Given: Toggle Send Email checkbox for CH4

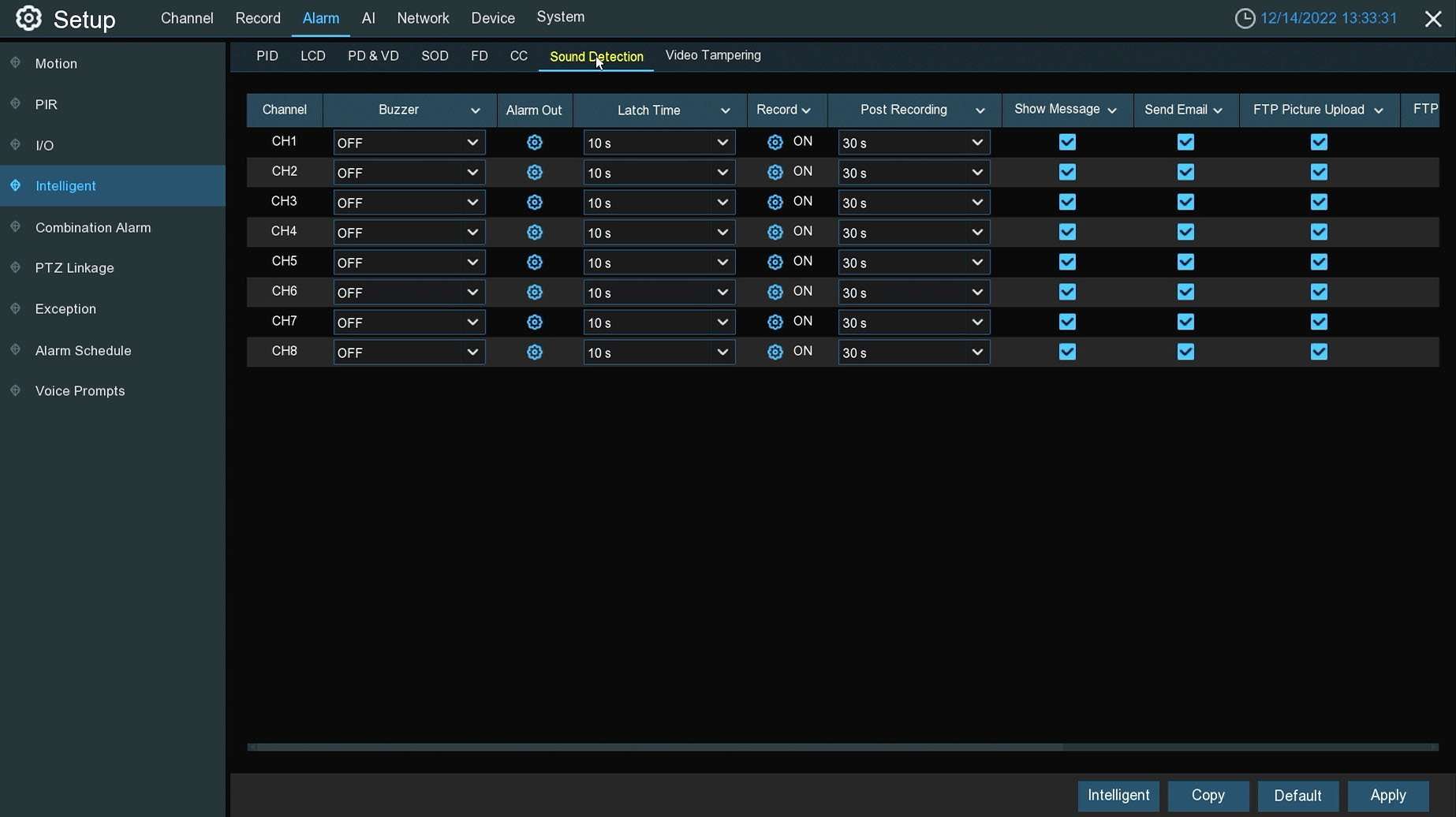Looking at the screenshot, I should 1185,233.
